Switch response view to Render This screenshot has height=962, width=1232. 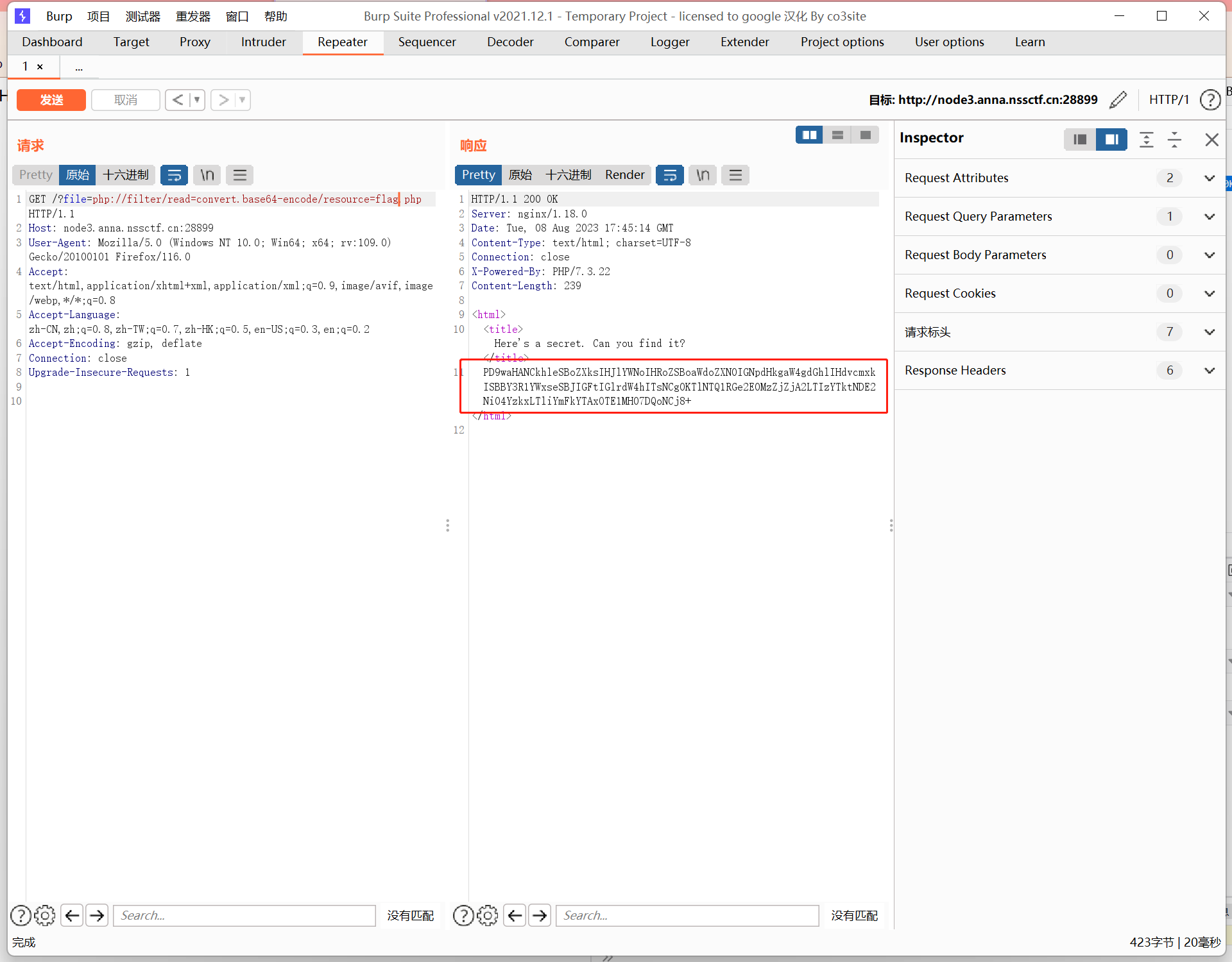(x=624, y=175)
